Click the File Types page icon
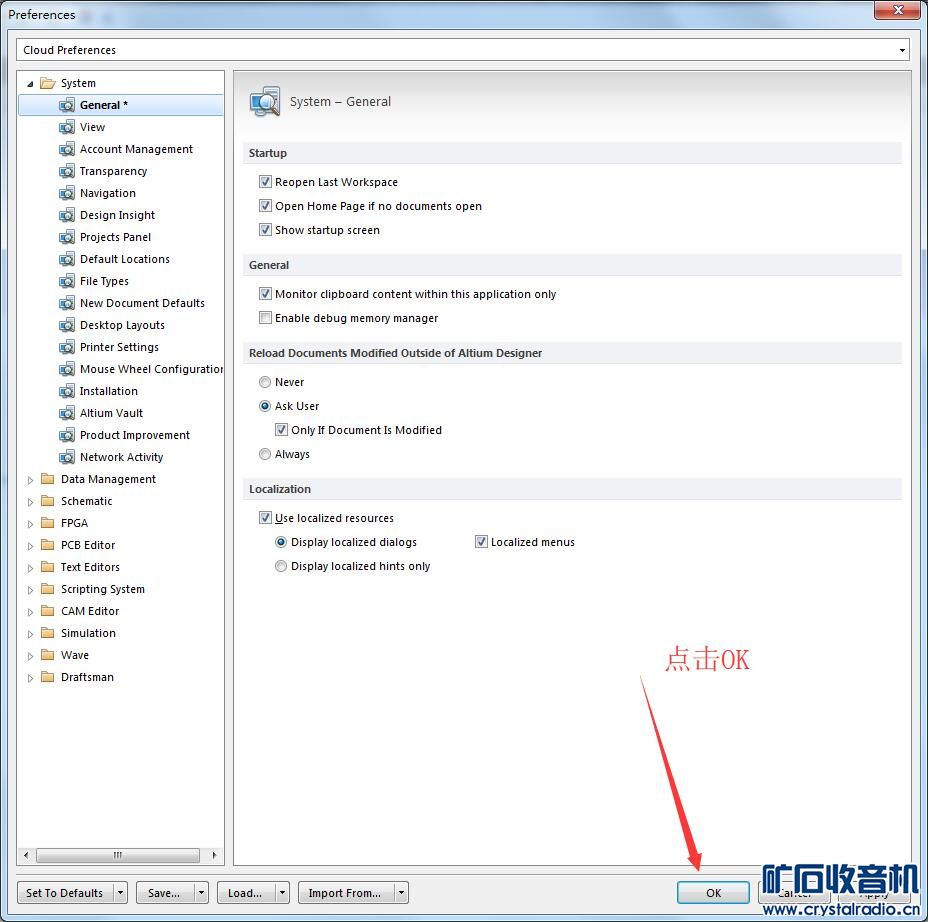This screenshot has width=928, height=922. (x=67, y=281)
